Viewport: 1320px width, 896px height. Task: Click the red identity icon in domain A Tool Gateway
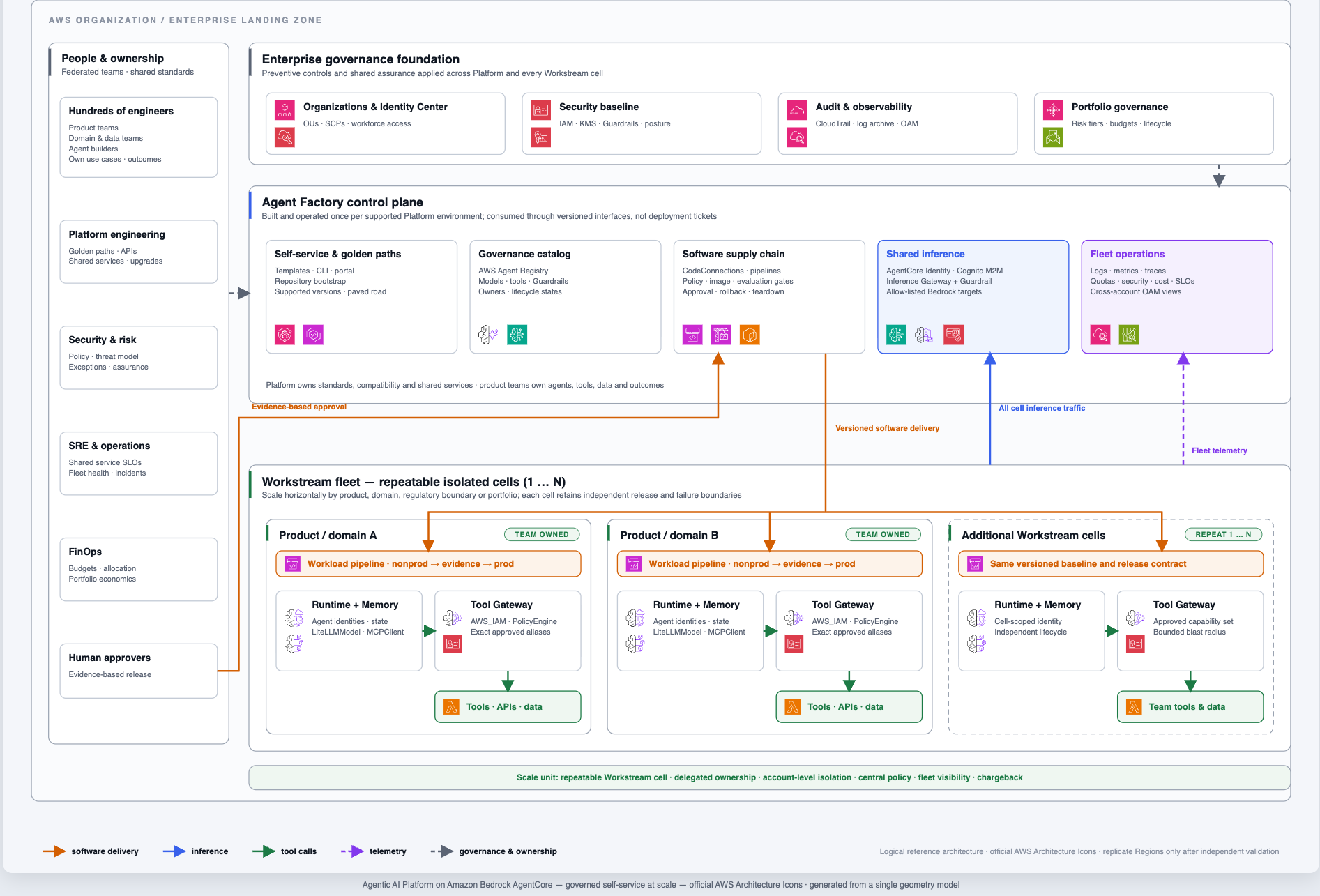(453, 644)
